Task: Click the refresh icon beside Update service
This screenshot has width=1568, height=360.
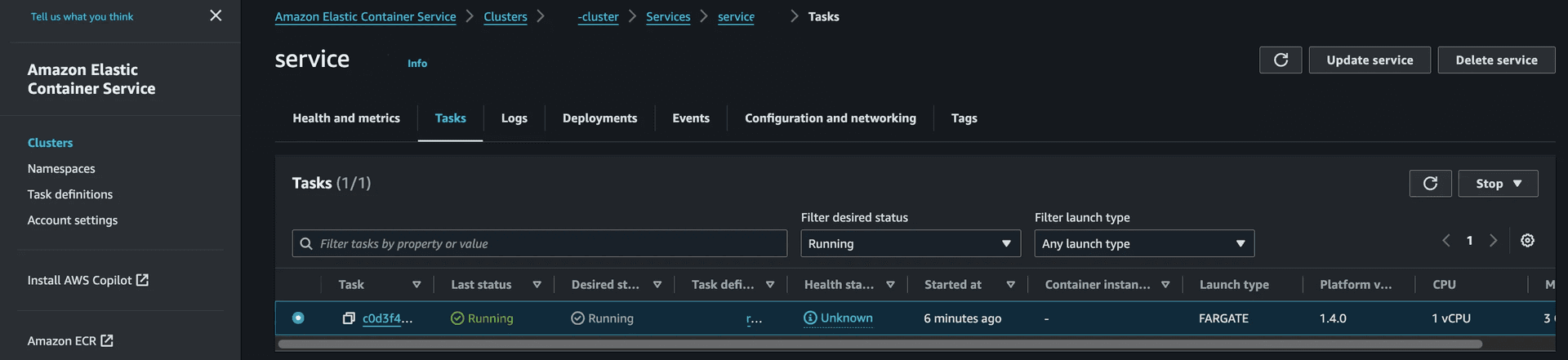Action: pos(1281,60)
